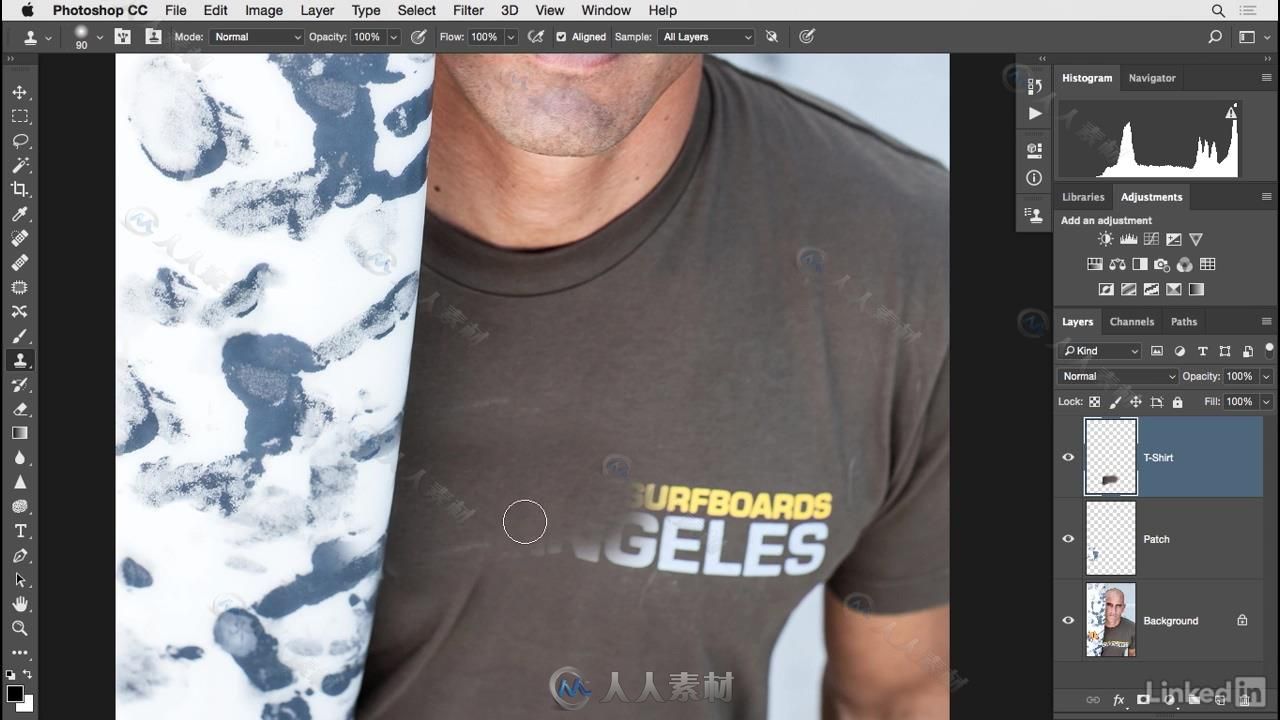This screenshot has height=720, width=1280.
Task: Select the Path Selection tool
Action: [19, 580]
